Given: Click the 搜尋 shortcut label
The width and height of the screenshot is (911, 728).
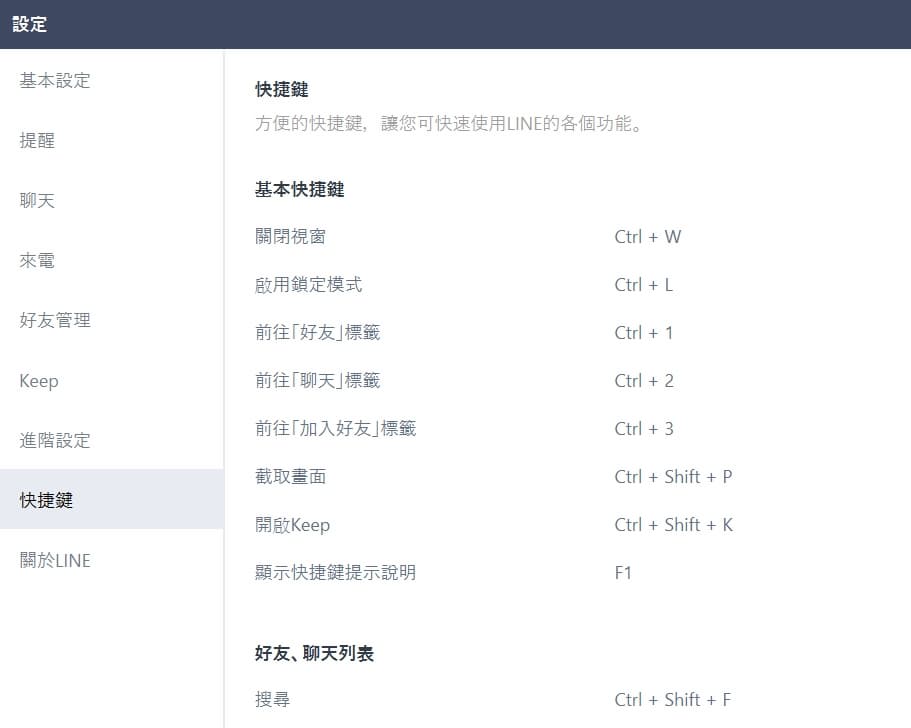Looking at the screenshot, I should (272, 699).
